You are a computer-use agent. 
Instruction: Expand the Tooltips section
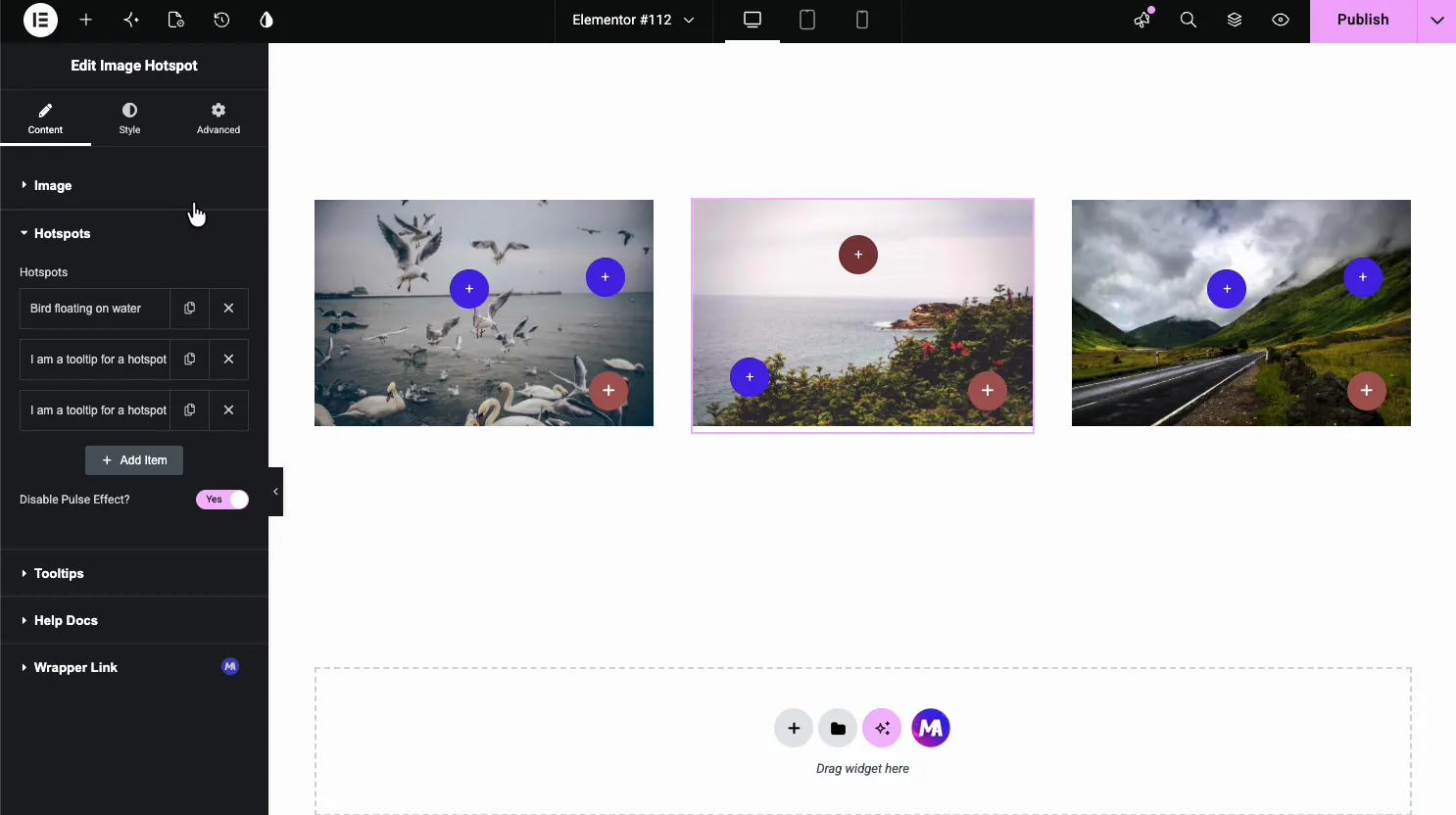click(x=134, y=573)
